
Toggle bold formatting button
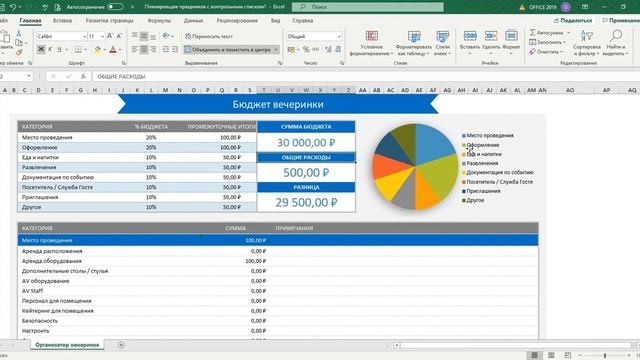tap(41, 49)
